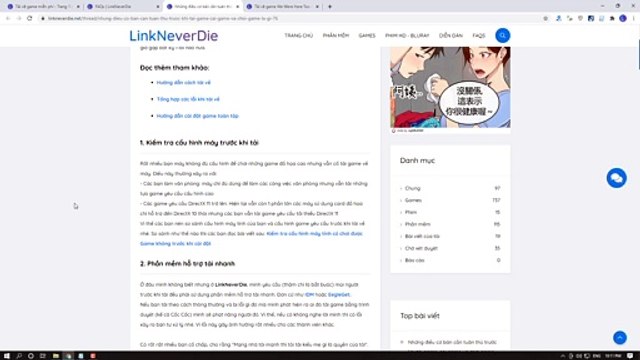640x360 pixels.
Task: Open DIỄN ĐÀN in the navigation
Action: tap(451, 36)
